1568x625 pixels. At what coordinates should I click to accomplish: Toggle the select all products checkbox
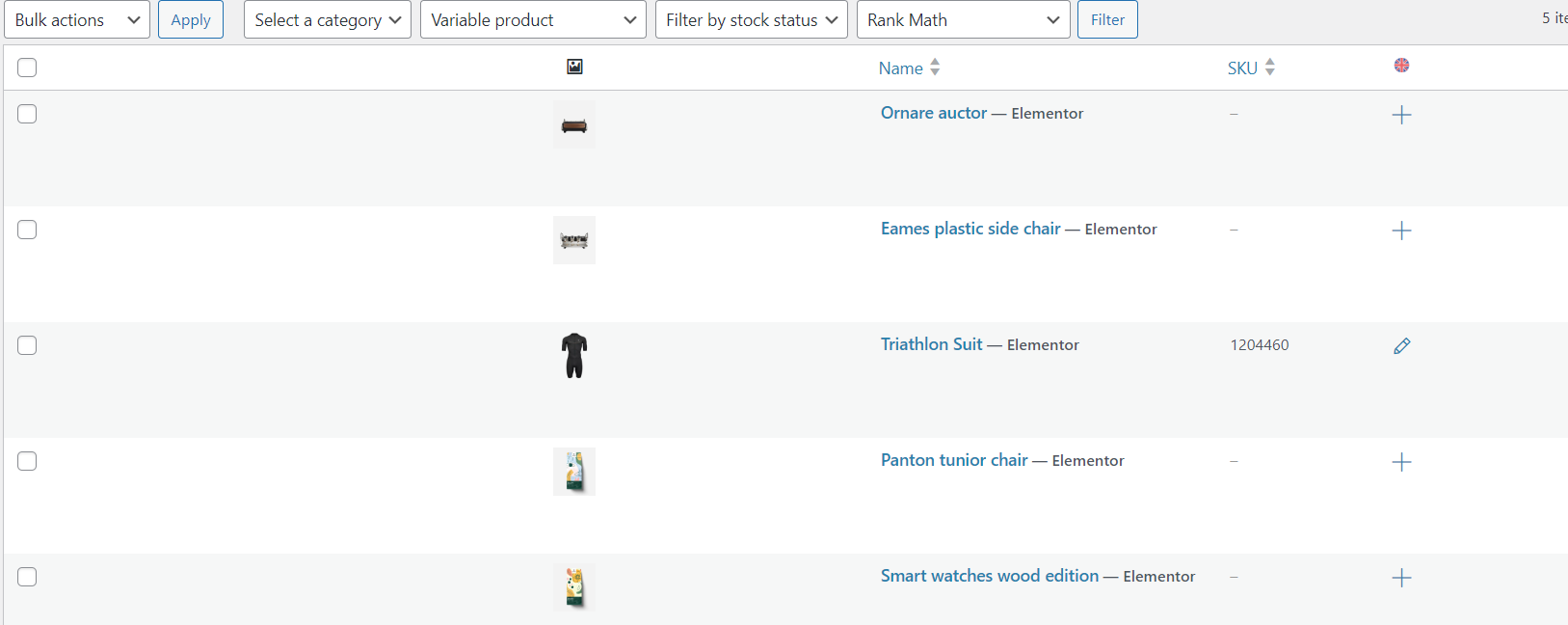(27, 68)
